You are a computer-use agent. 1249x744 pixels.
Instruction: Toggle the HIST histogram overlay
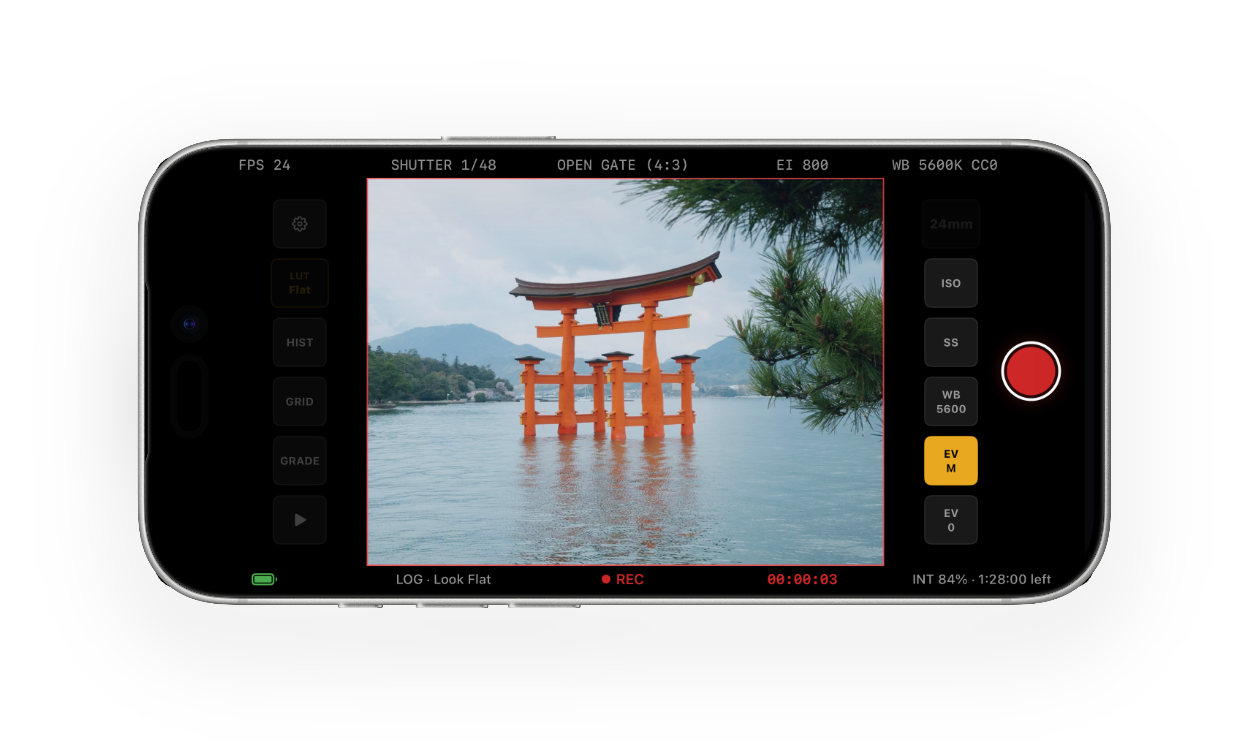pos(299,342)
